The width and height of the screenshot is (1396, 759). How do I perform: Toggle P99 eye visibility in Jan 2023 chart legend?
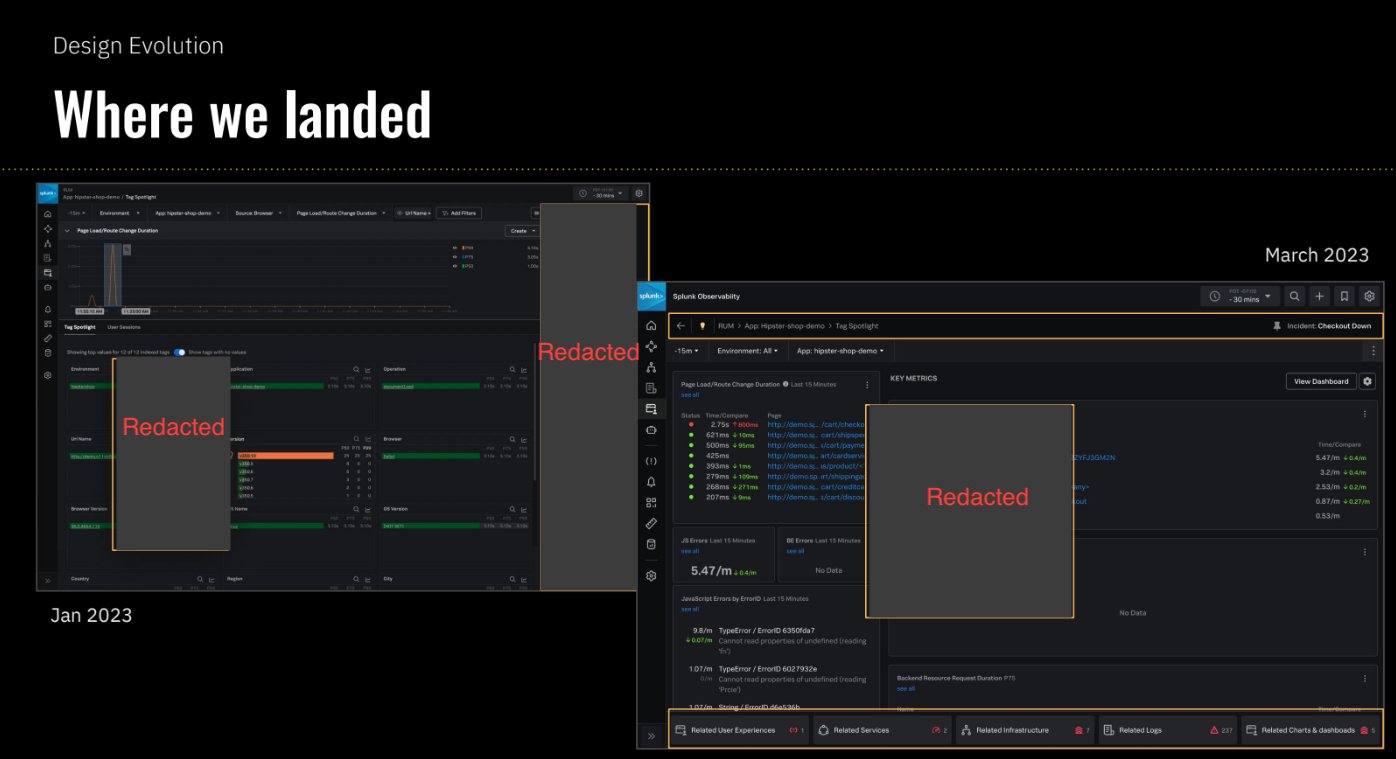(x=455, y=248)
